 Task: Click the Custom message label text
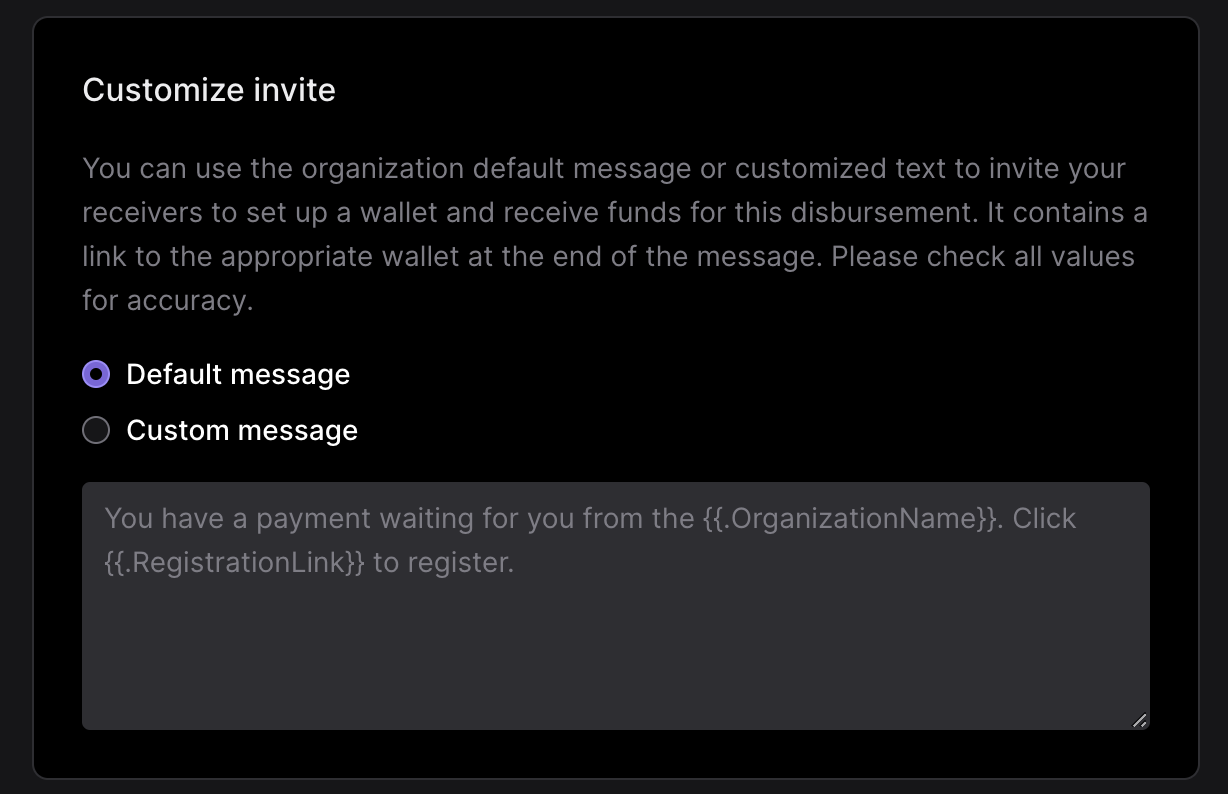click(241, 430)
